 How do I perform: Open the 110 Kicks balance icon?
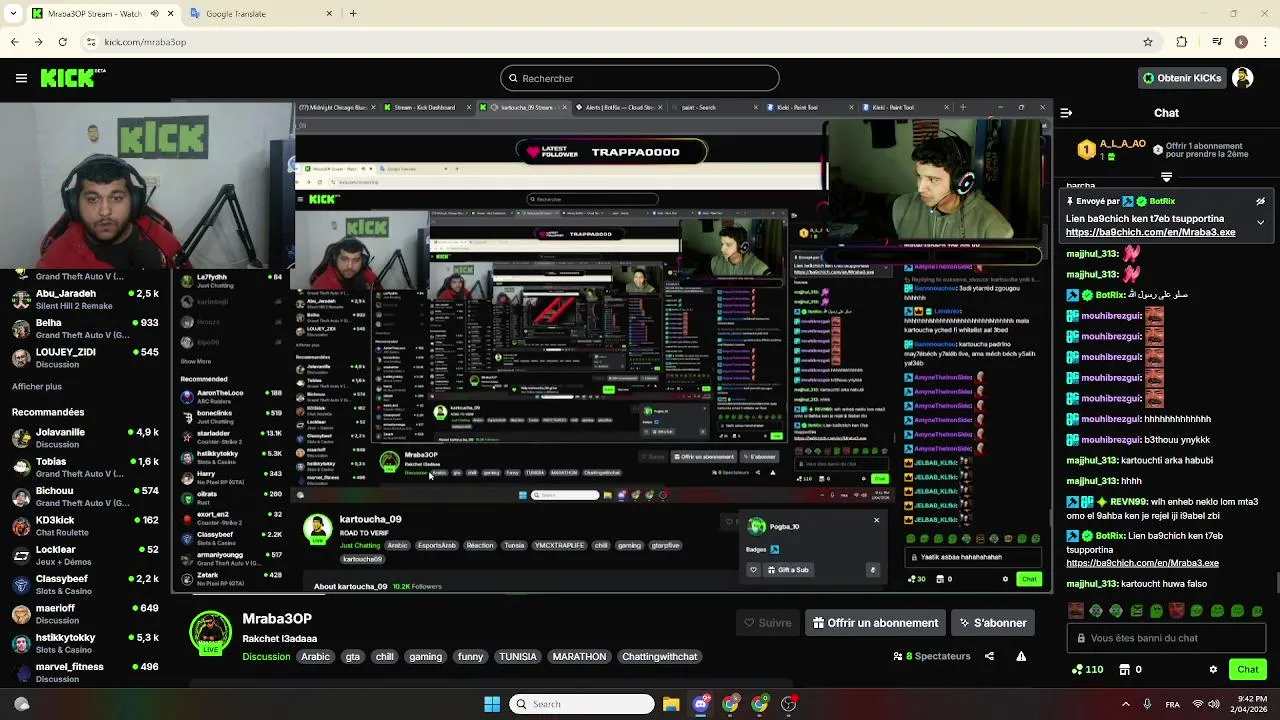pyautogui.click(x=1087, y=669)
